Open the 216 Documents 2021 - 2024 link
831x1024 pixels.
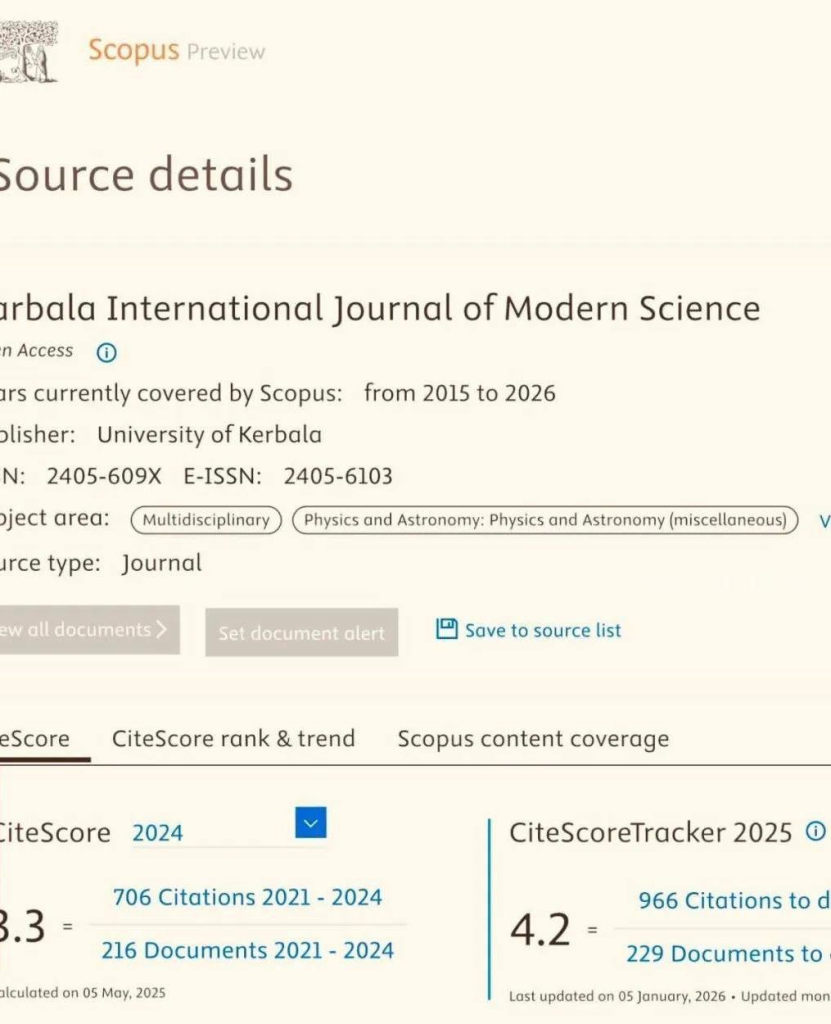pyautogui.click(x=247, y=950)
